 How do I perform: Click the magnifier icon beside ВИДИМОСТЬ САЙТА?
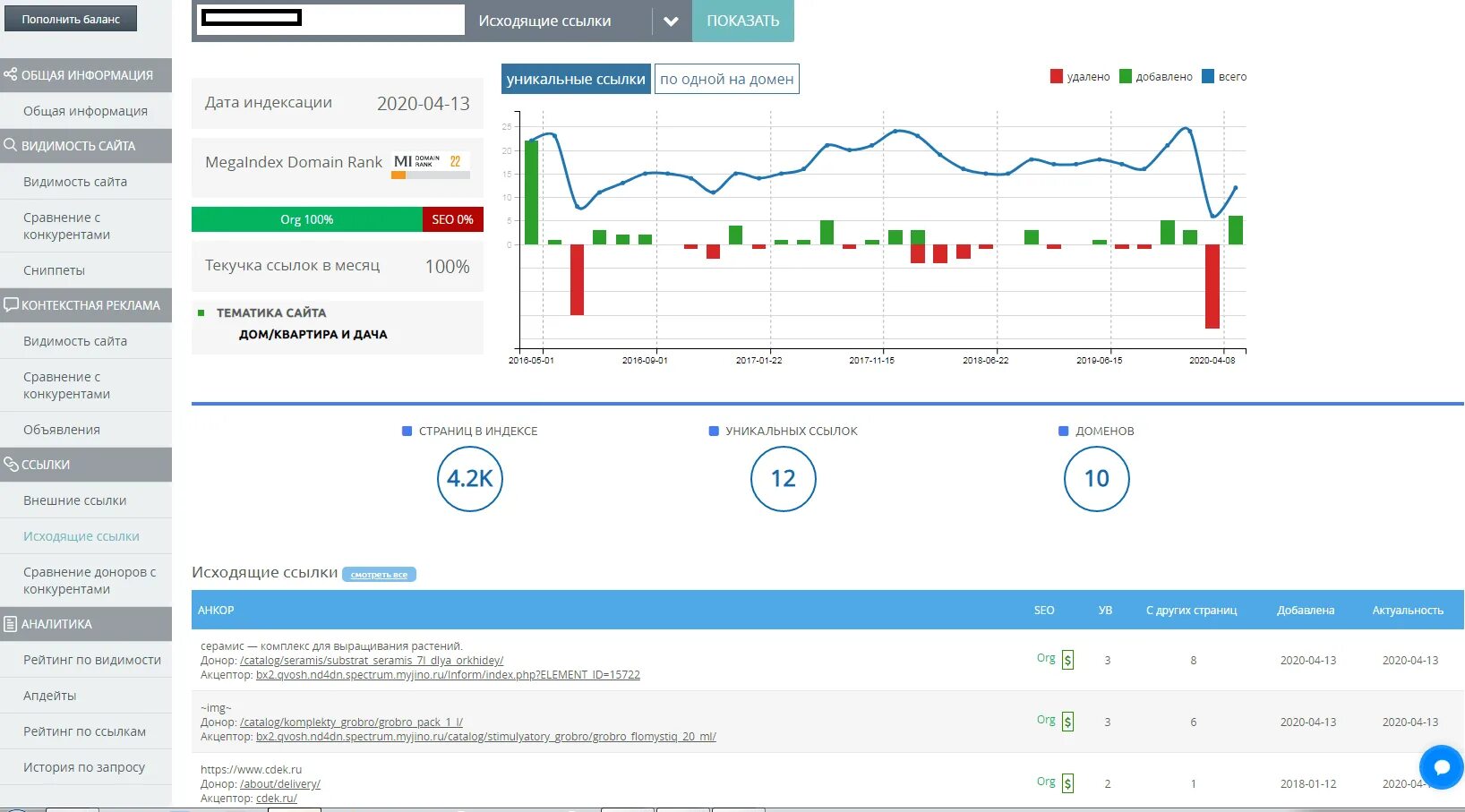click(11, 145)
